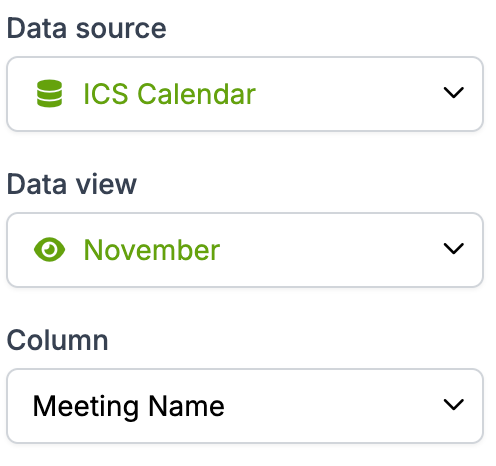Open the Data source dropdown
496x466 pixels.
245,94
